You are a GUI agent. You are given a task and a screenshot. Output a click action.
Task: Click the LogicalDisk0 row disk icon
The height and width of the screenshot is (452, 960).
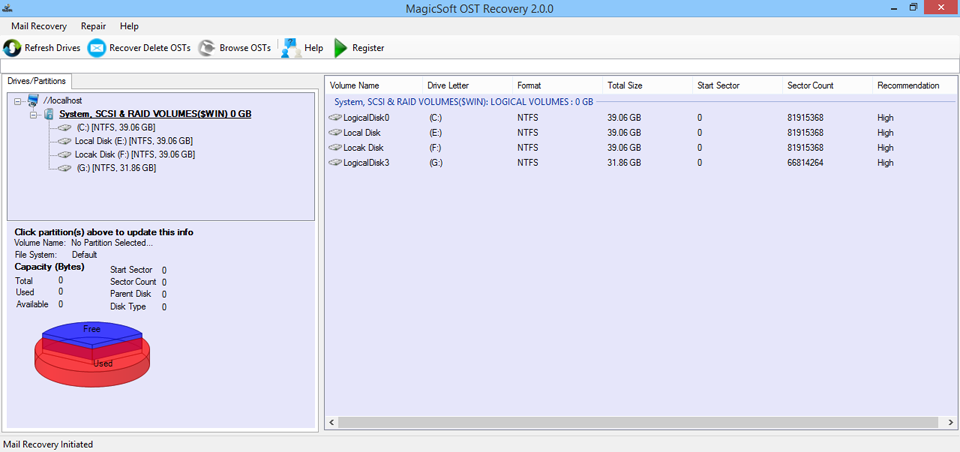[x=336, y=118]
